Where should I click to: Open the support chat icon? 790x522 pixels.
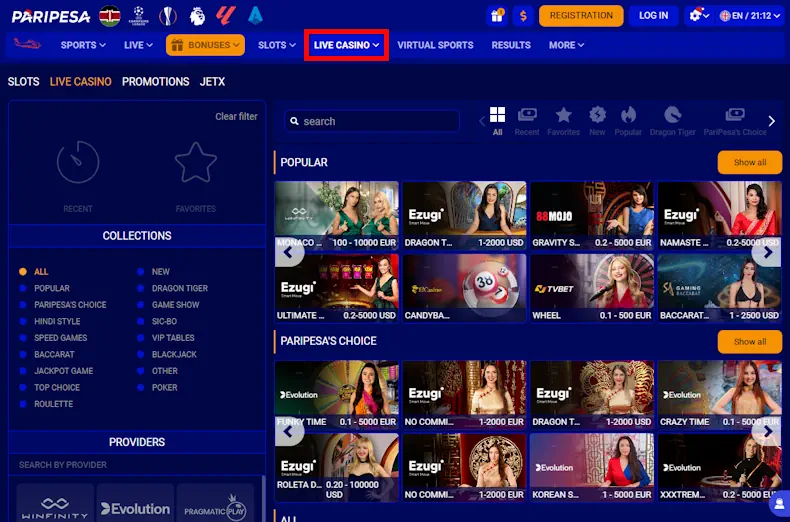click(779, 503)
